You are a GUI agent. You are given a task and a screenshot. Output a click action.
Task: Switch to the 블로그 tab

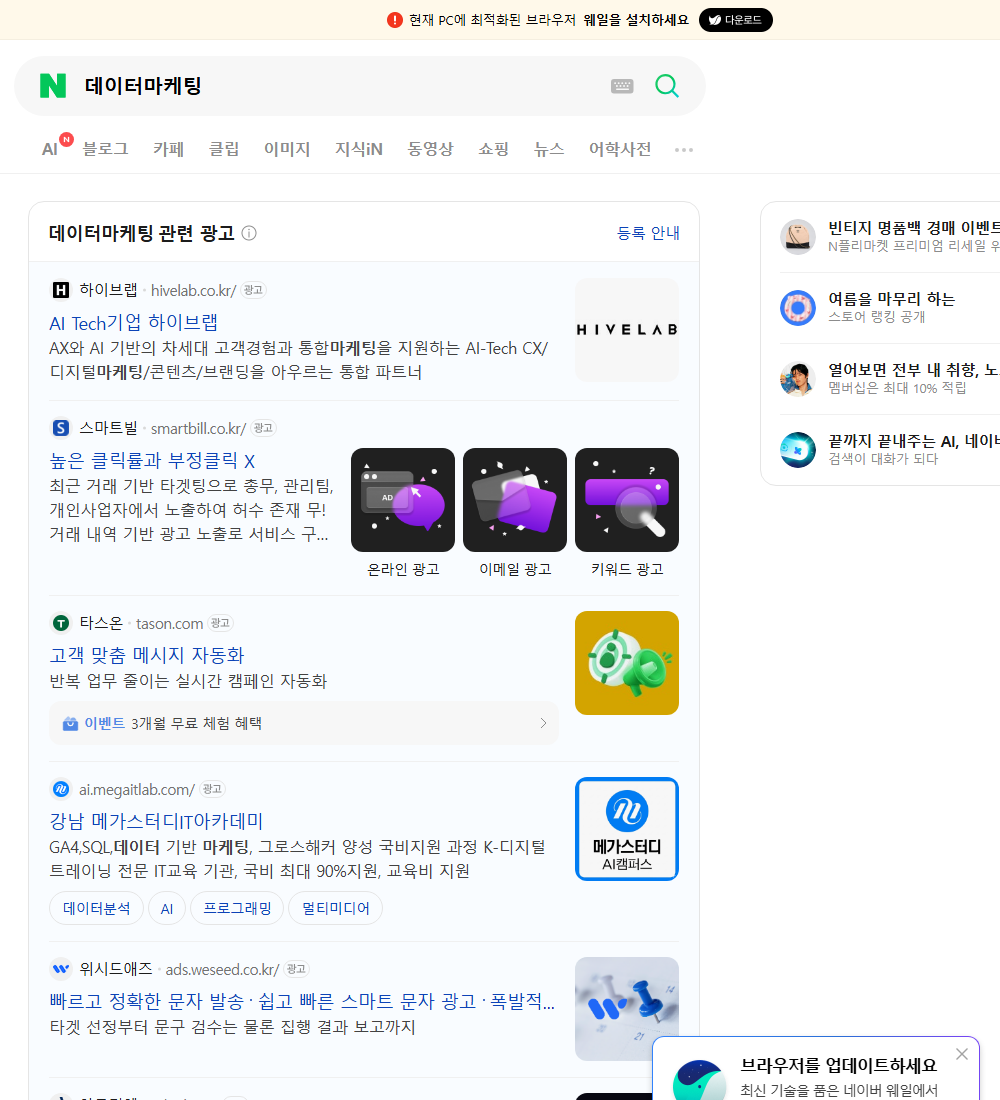click(105, 149)
